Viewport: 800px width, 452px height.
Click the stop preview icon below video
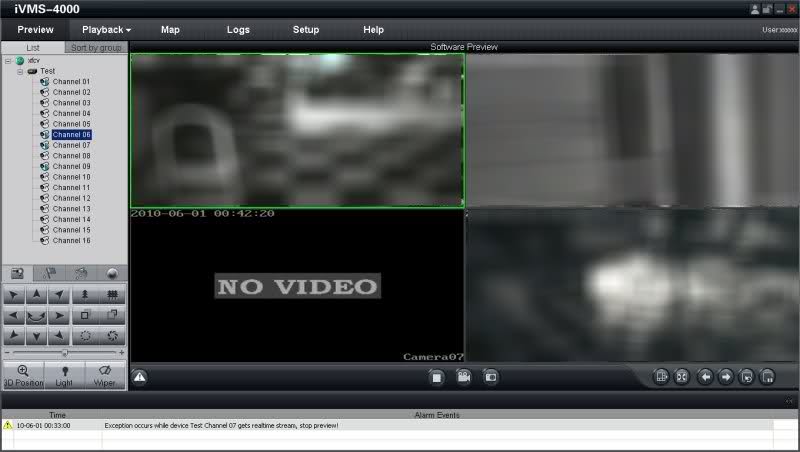tap(436, 377)
